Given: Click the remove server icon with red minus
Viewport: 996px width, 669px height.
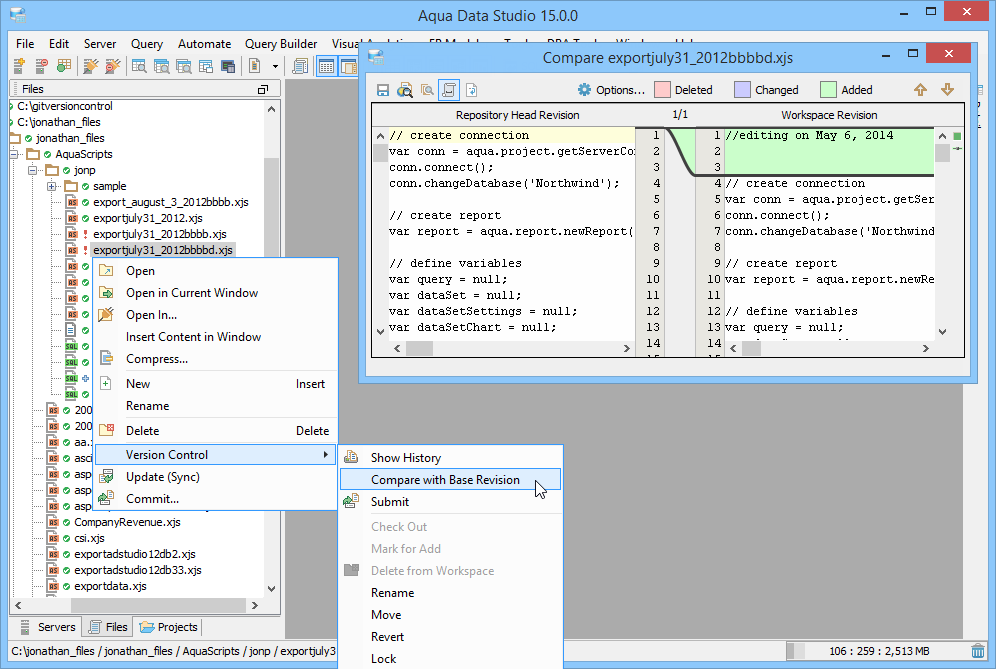Looking at the screenshot, I should pyautogui.click(x=41, y=65).
